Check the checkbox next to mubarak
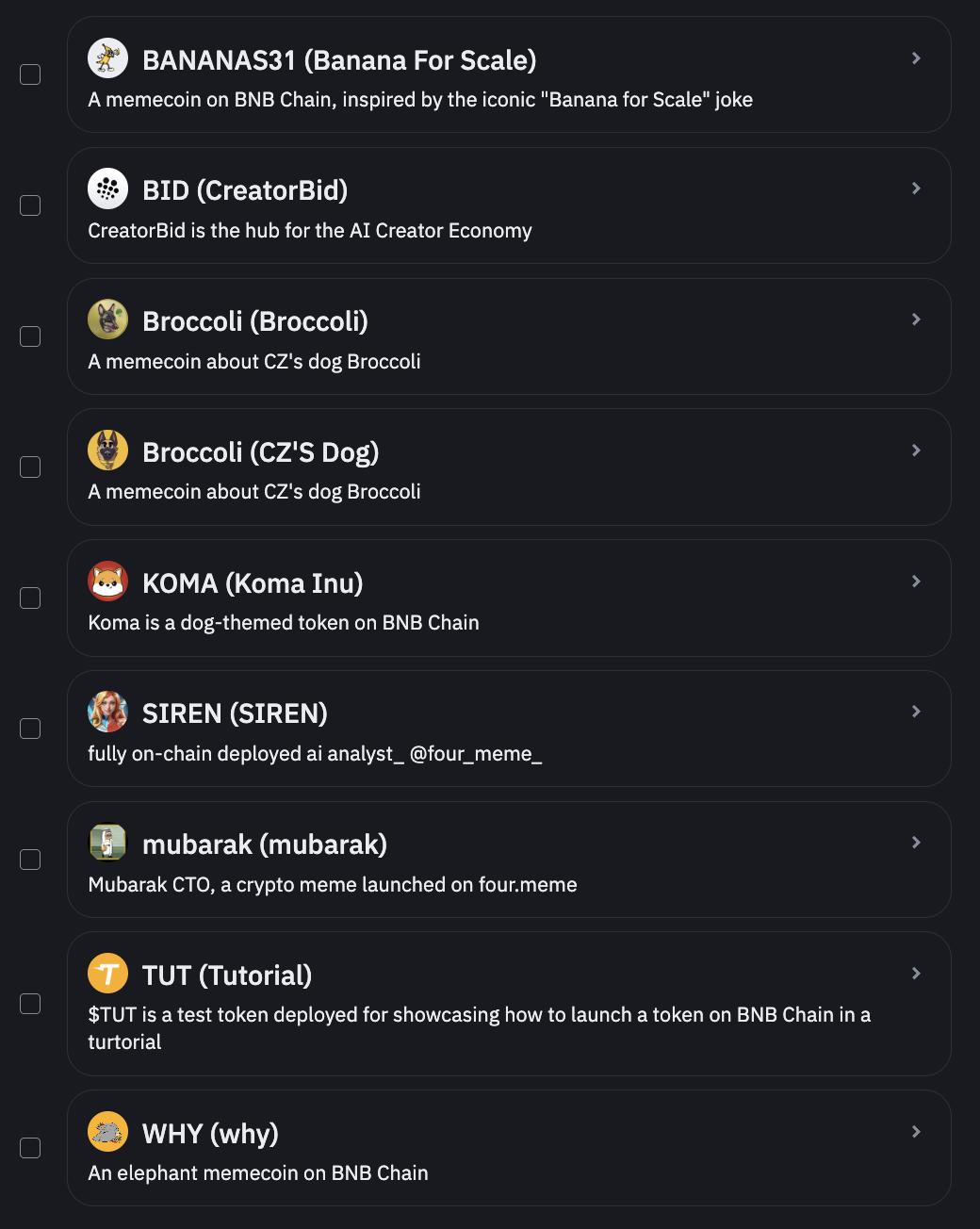This screenshot has height=1229, width=980. (30, 860)
